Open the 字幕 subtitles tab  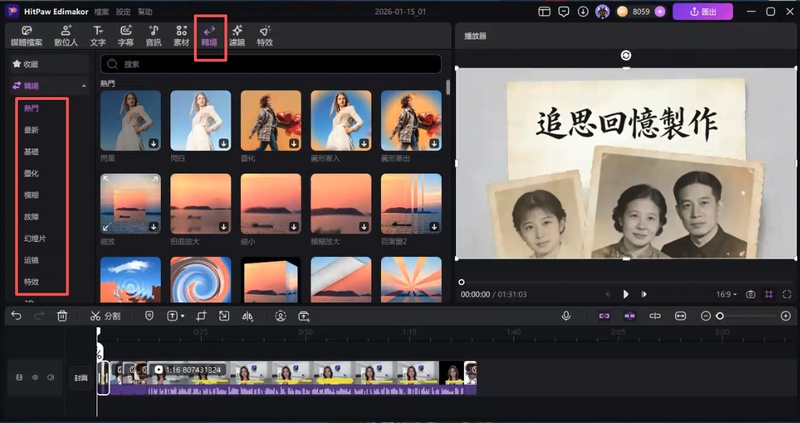click(x=126, y=36)
